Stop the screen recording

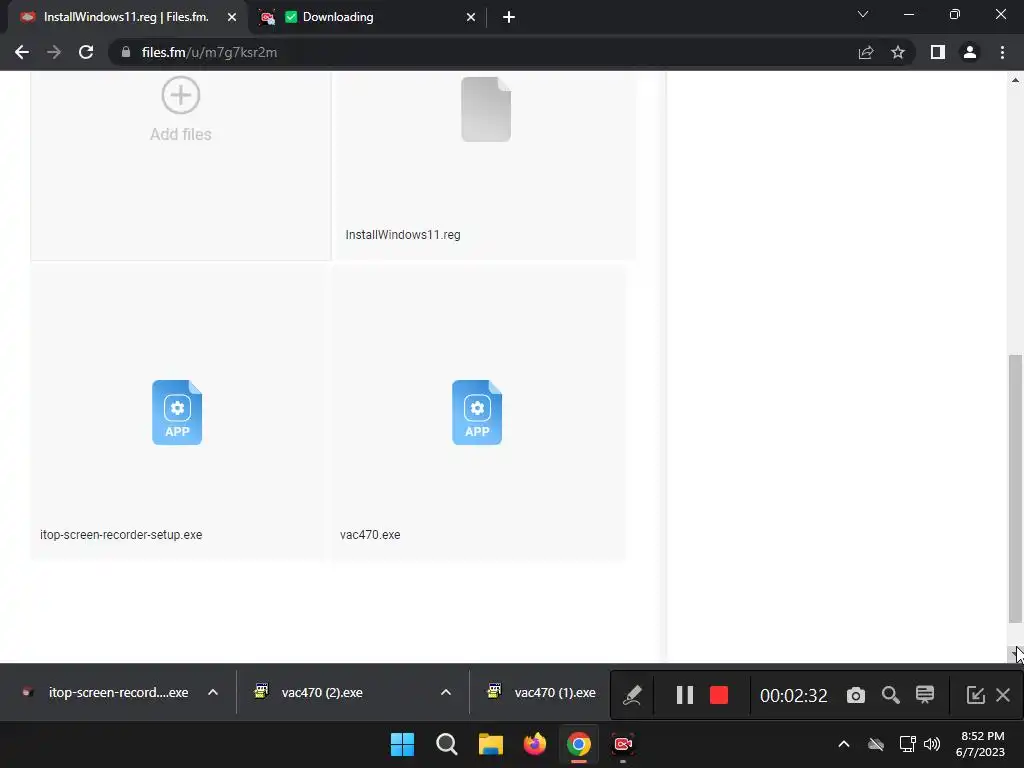click(719, 695)
